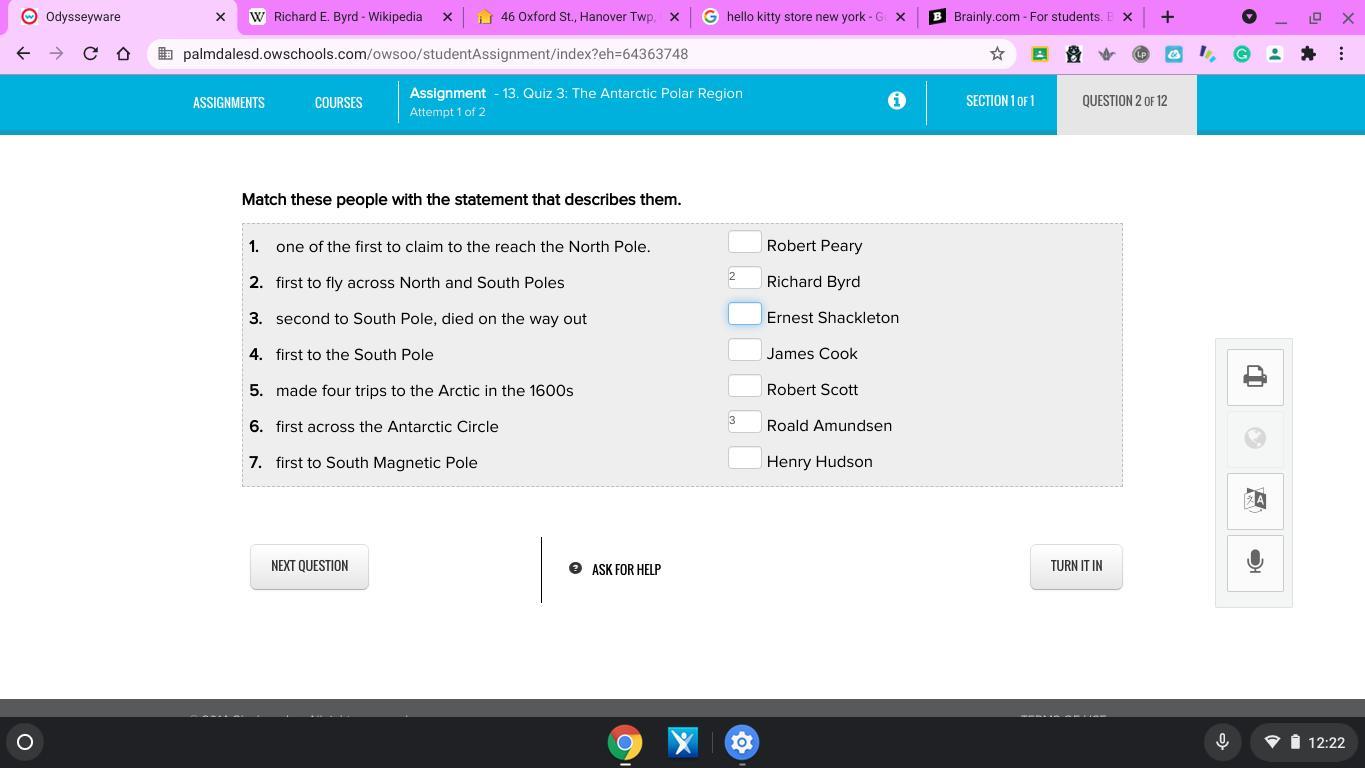Open the colorful bars extension icon
The image size is (1365, 768).
tap(1207, 54)
